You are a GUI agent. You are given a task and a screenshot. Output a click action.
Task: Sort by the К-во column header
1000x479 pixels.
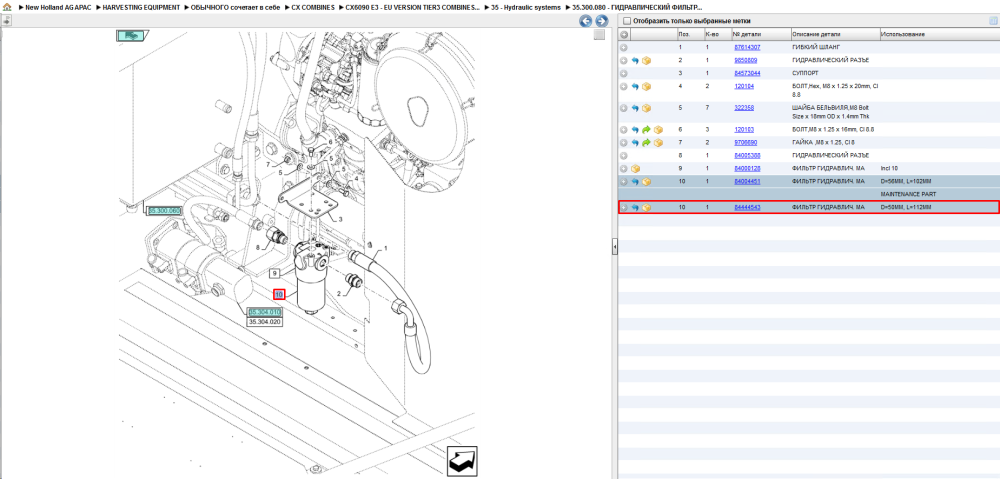coord(710,34)
